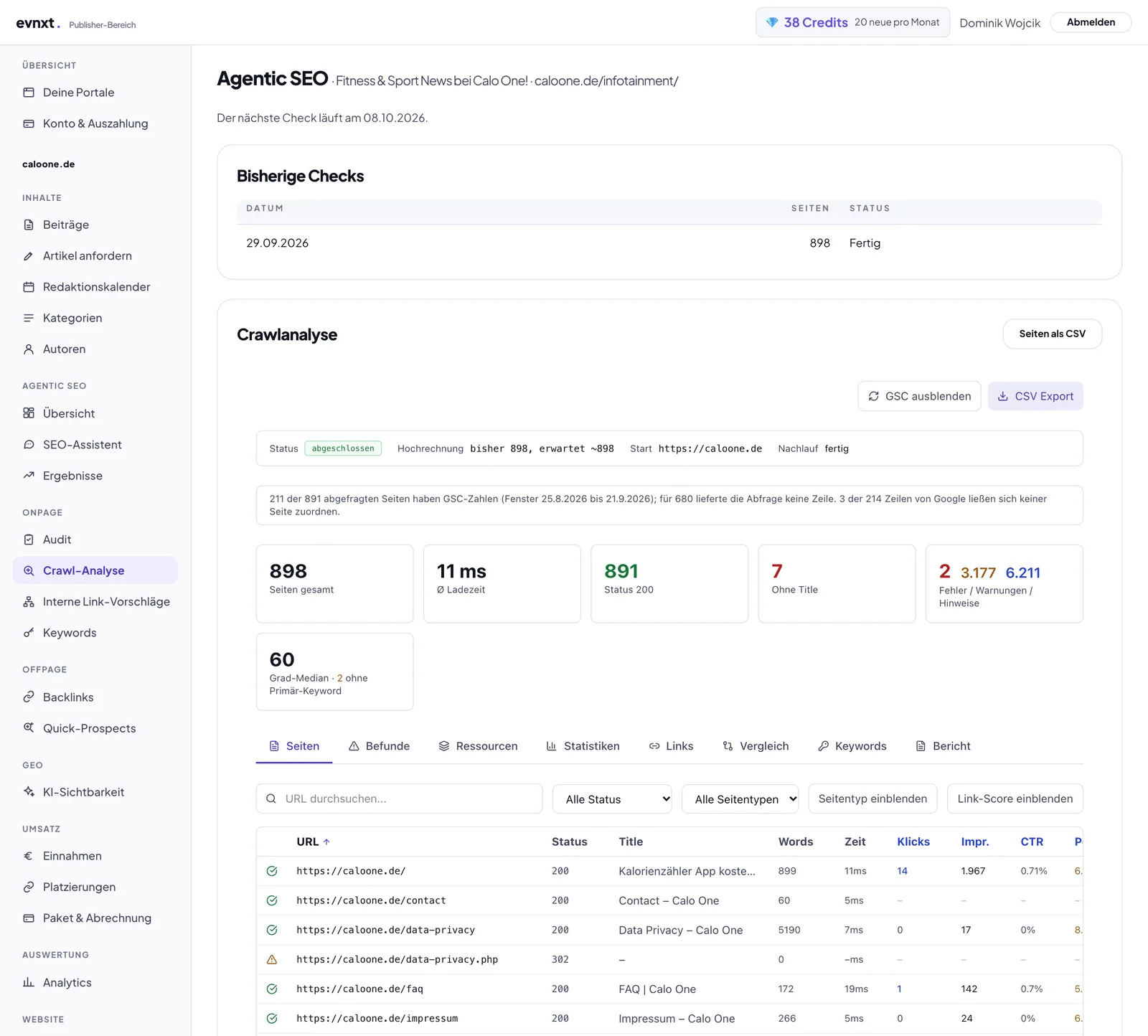Click the Analytics bar chart icon
The height and width of the screenshot is (1036, 1148).
[29, 983]
